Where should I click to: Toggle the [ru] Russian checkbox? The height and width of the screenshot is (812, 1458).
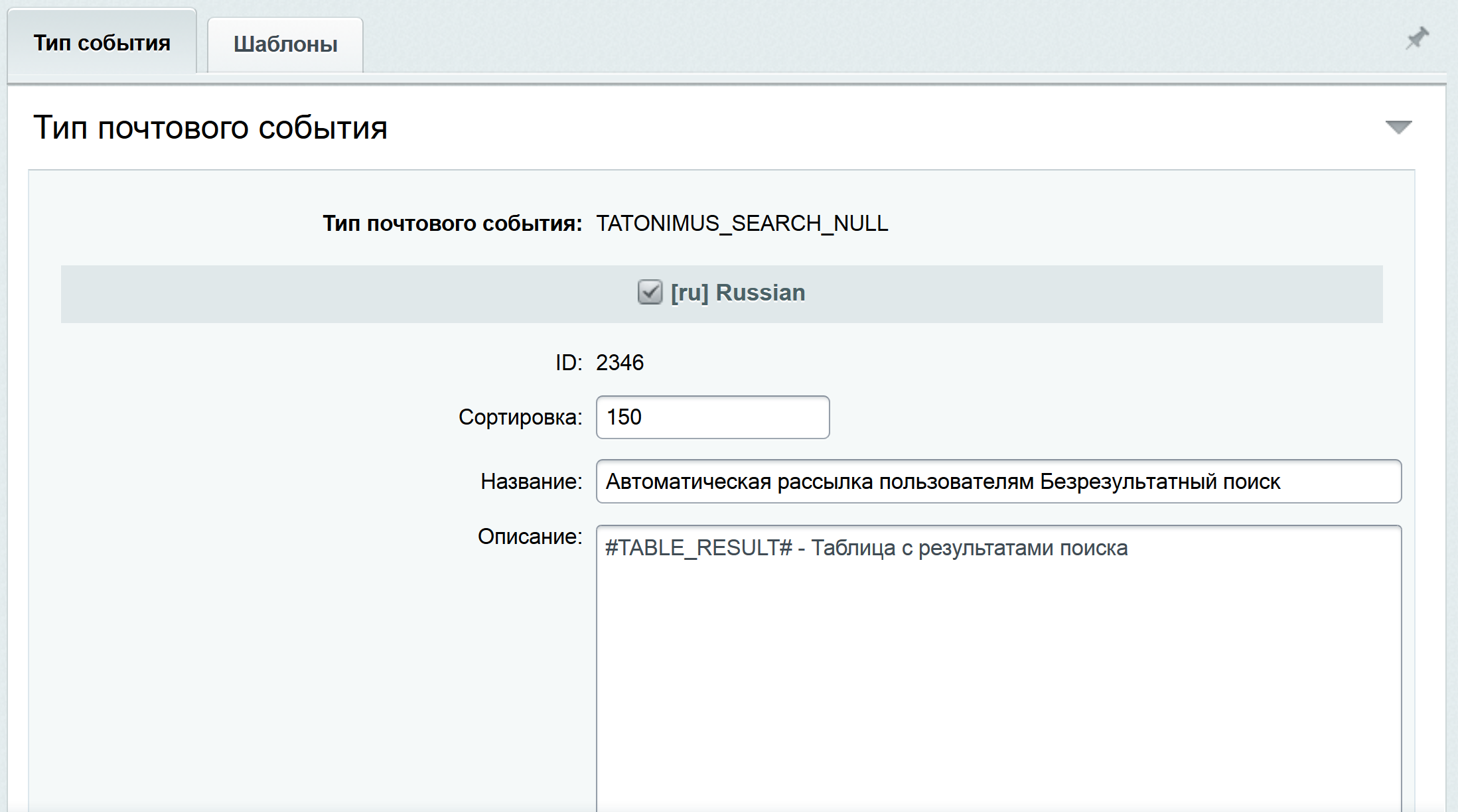(x=650, y=293)
